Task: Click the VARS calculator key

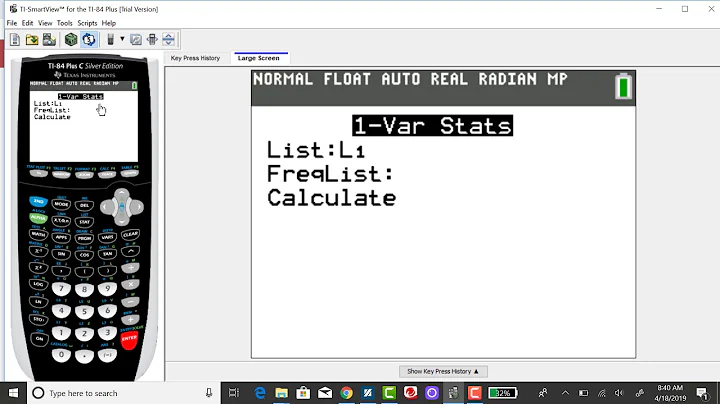Action: 107,237
